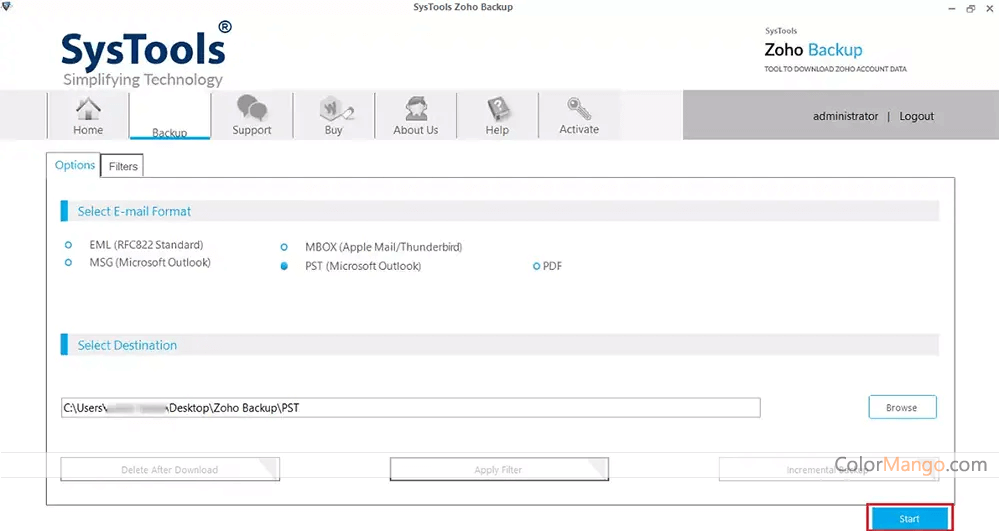Click the Logout link
The image size is (999, 531).
[916, 116]
